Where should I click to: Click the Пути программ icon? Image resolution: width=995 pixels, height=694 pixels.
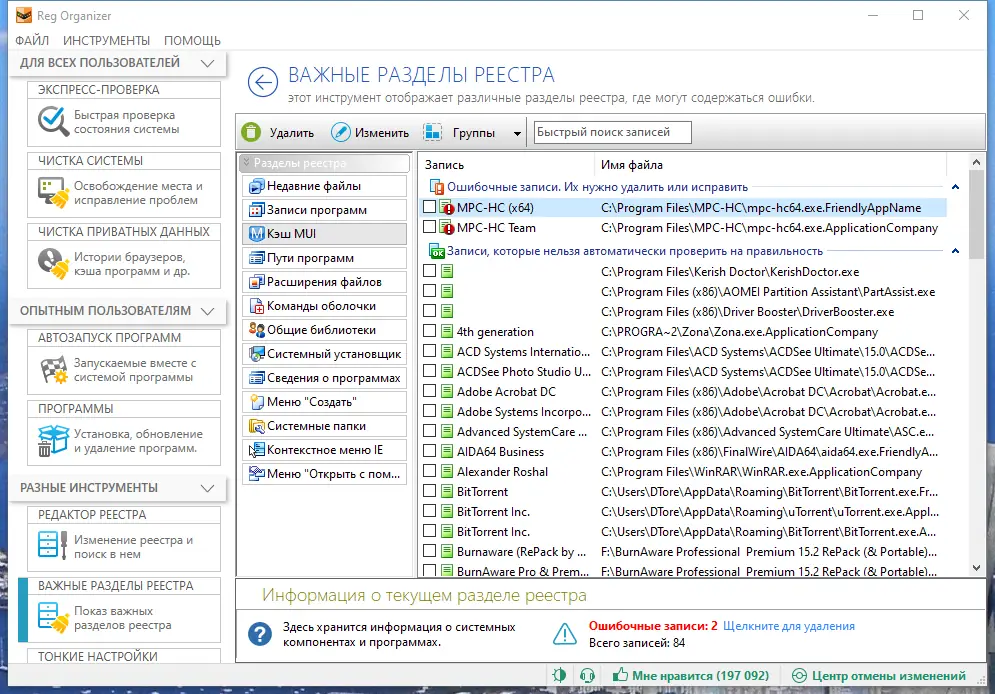256,258
